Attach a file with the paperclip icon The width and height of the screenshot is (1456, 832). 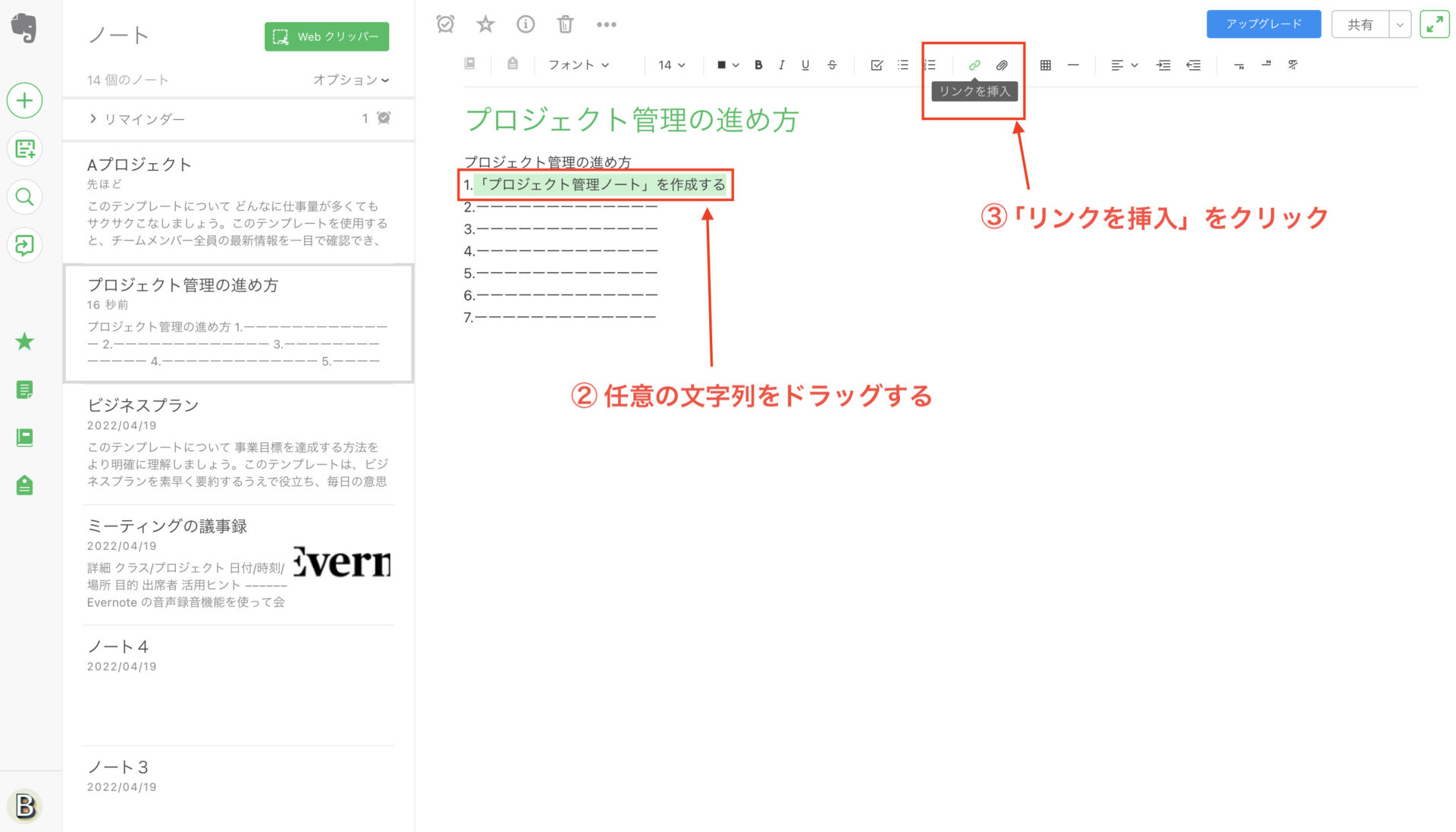tap(1002, 65)
